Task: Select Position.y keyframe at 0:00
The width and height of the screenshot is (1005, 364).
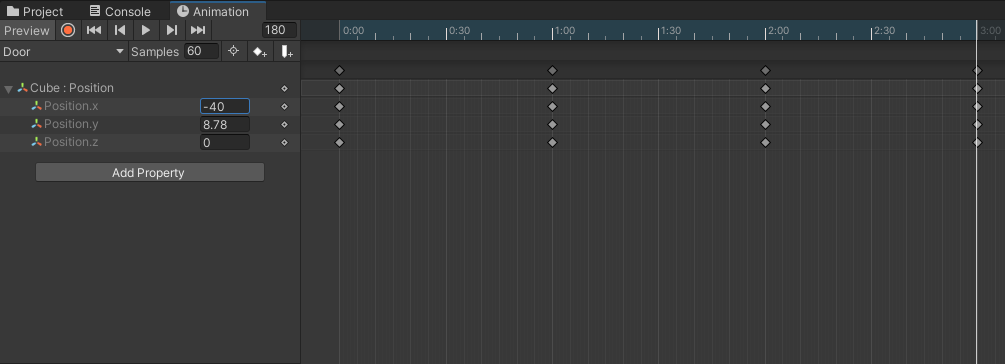Action: 340,124
